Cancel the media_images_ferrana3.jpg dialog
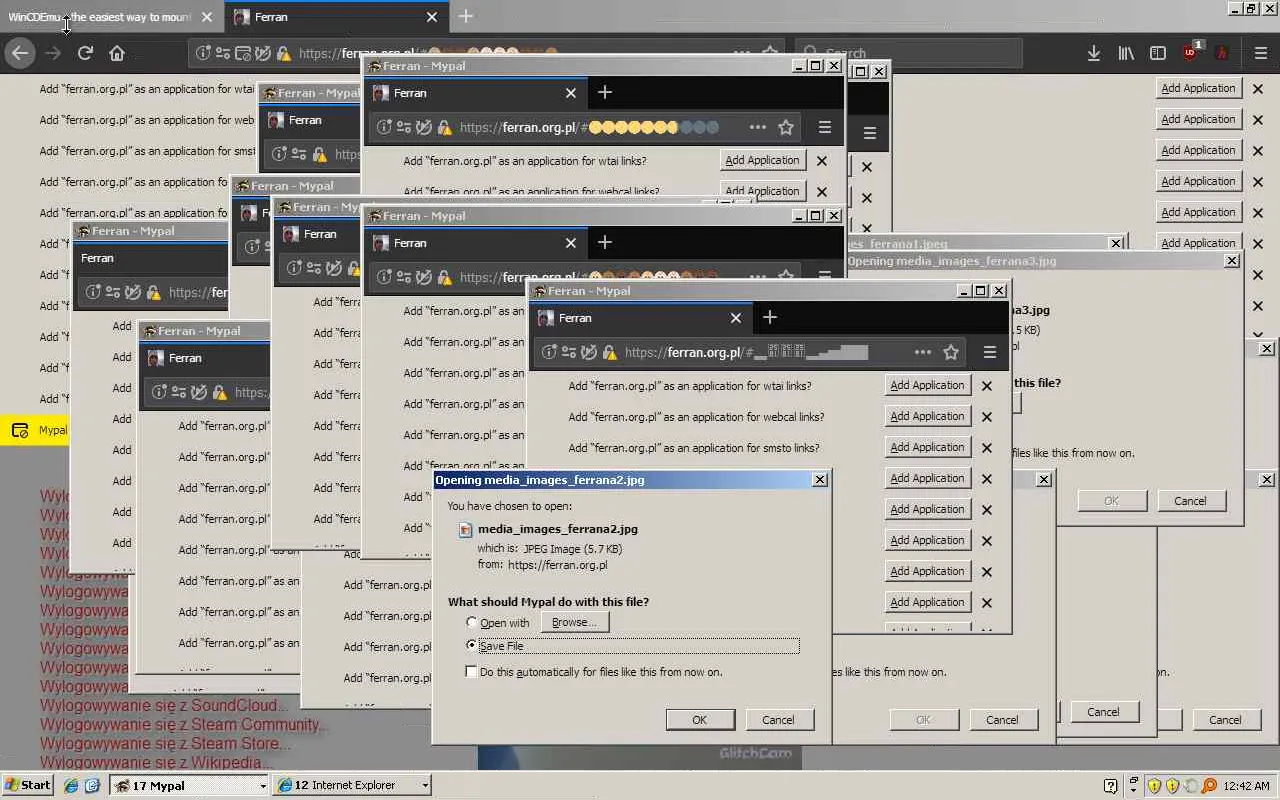Screen dimensions: 1280x800 tap(1190, 501)
